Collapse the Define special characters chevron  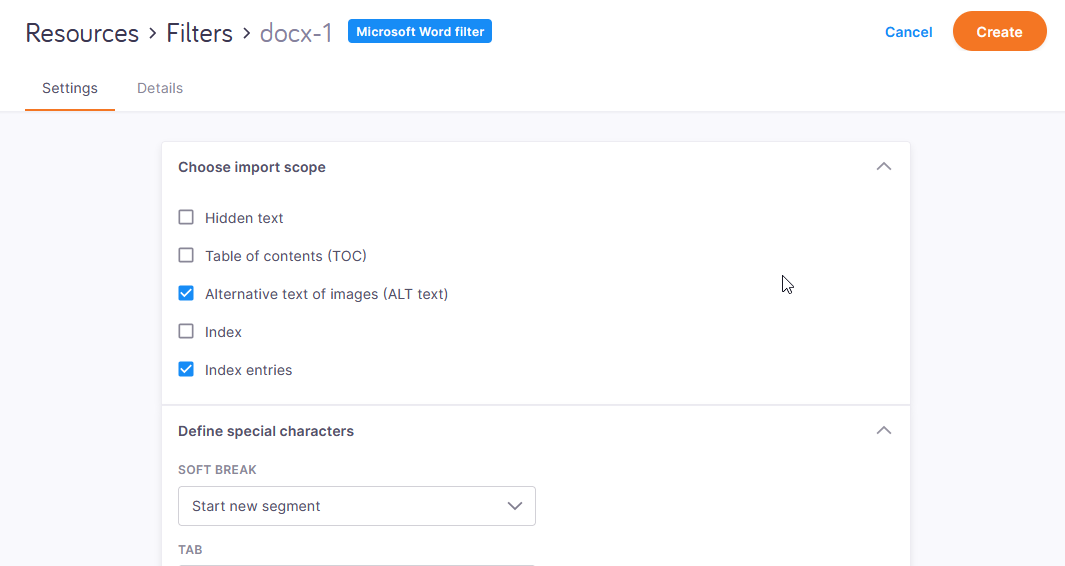[883, 431]
